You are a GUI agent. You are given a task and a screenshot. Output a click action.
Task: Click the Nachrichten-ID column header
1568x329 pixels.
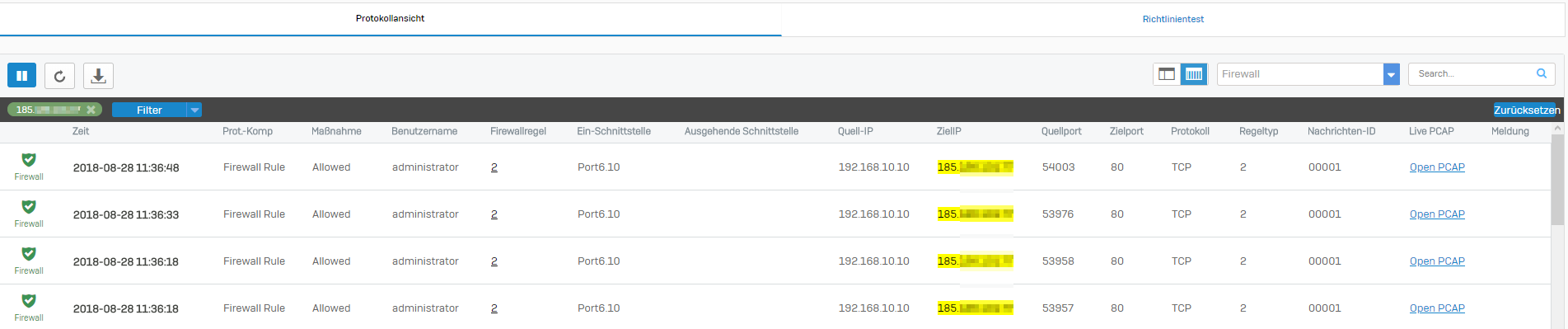[x=1341, y=131]
